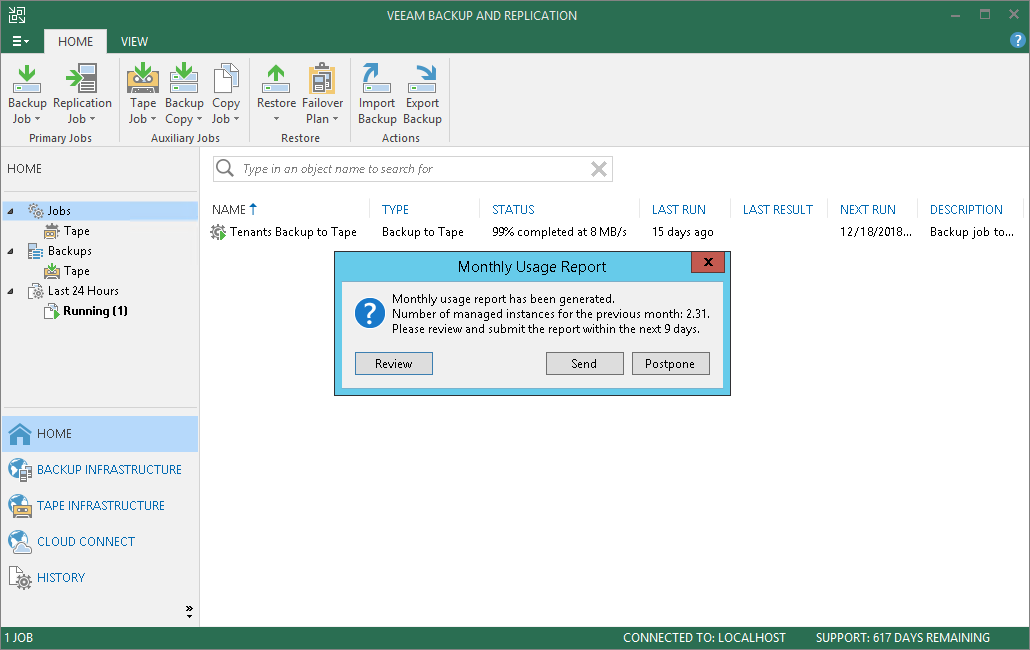Sort by the DESCRIPTION column header
The image size is (1030, 650).
966,209
